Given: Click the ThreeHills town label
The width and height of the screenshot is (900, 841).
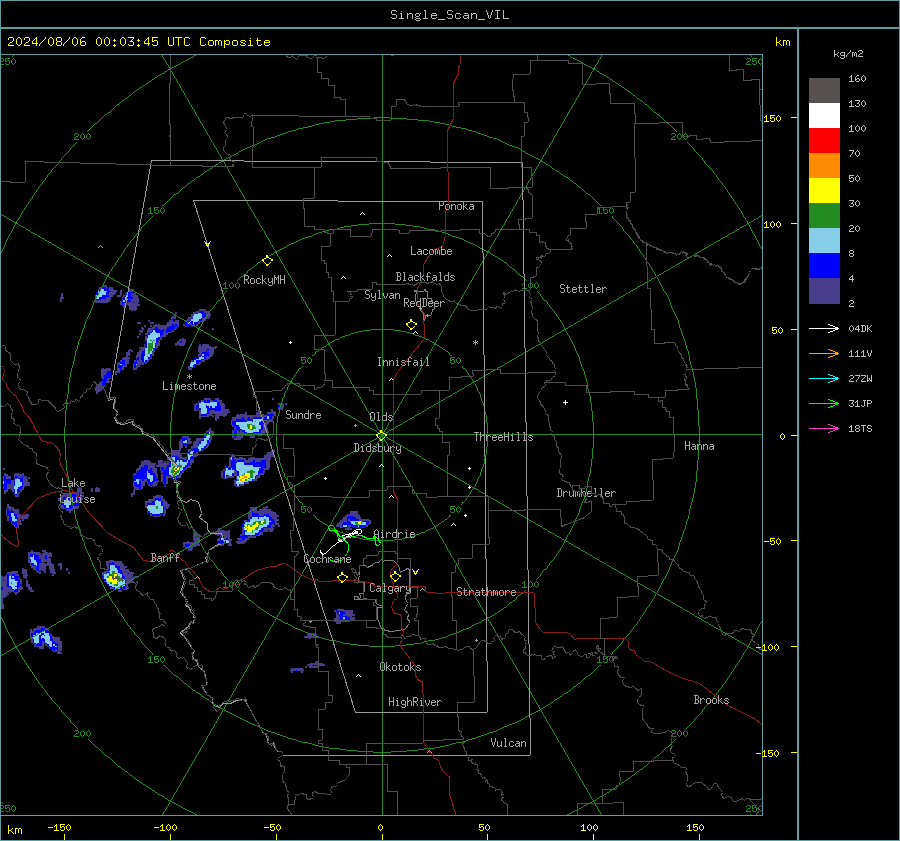Looking at the screenshot, I should (x=503, y=437).
